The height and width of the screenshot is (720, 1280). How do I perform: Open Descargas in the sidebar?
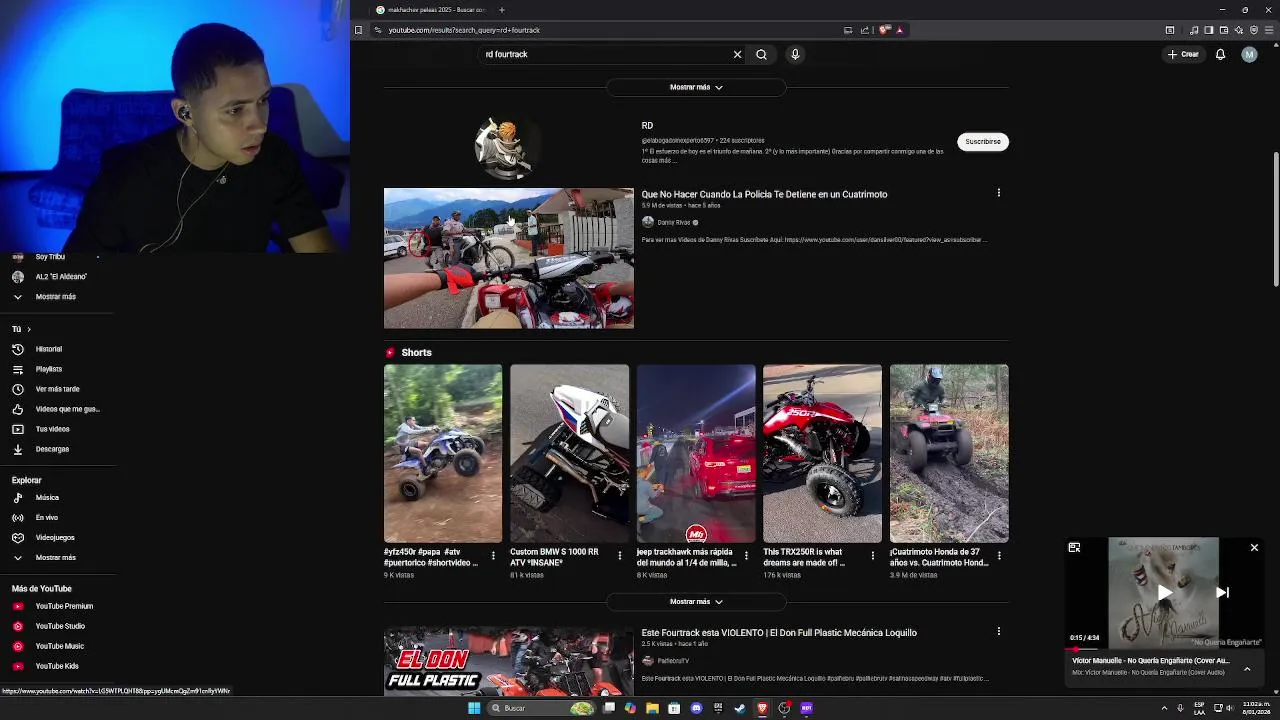50,449
